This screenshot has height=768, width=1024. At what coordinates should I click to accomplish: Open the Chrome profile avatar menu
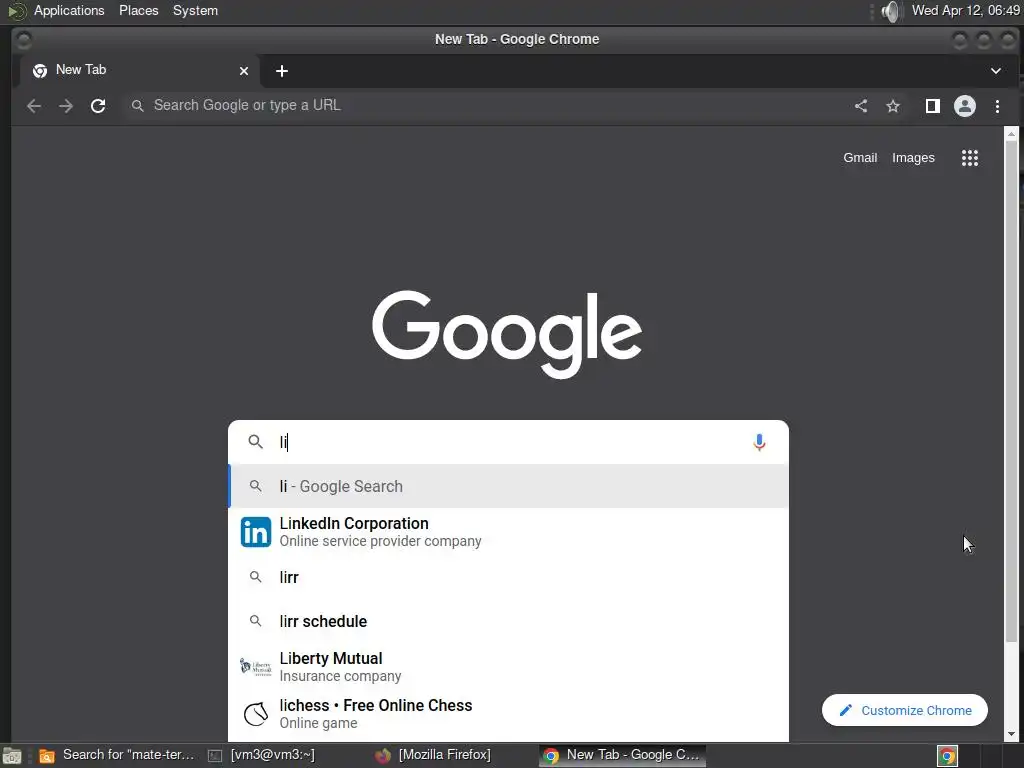pos(965,106)
